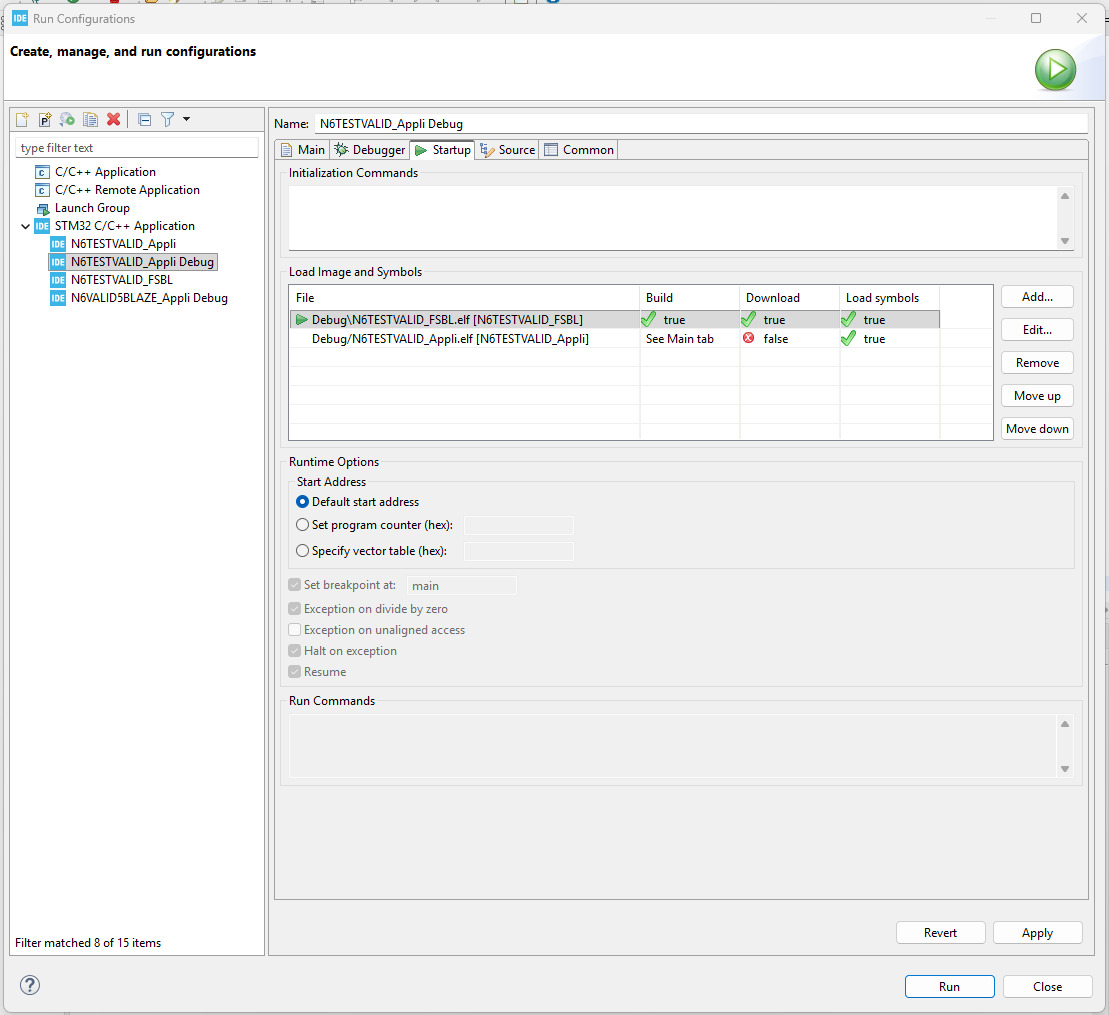Click the Move down button
This screenshot has height=1015, width=1109.
pyautogui.click(x=1037, y=429)
